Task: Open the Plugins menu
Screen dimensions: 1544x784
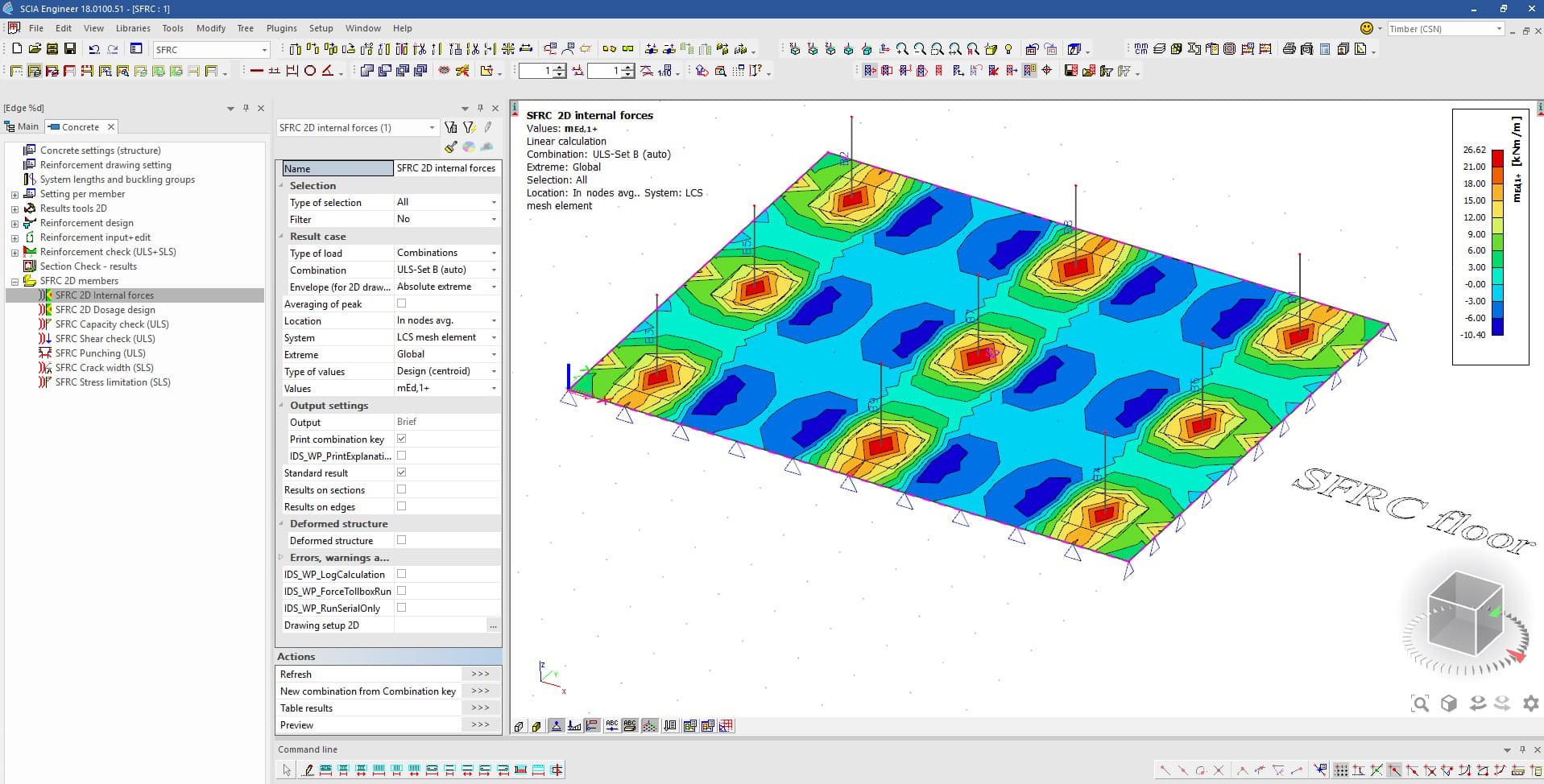Action: pos(282,28)
